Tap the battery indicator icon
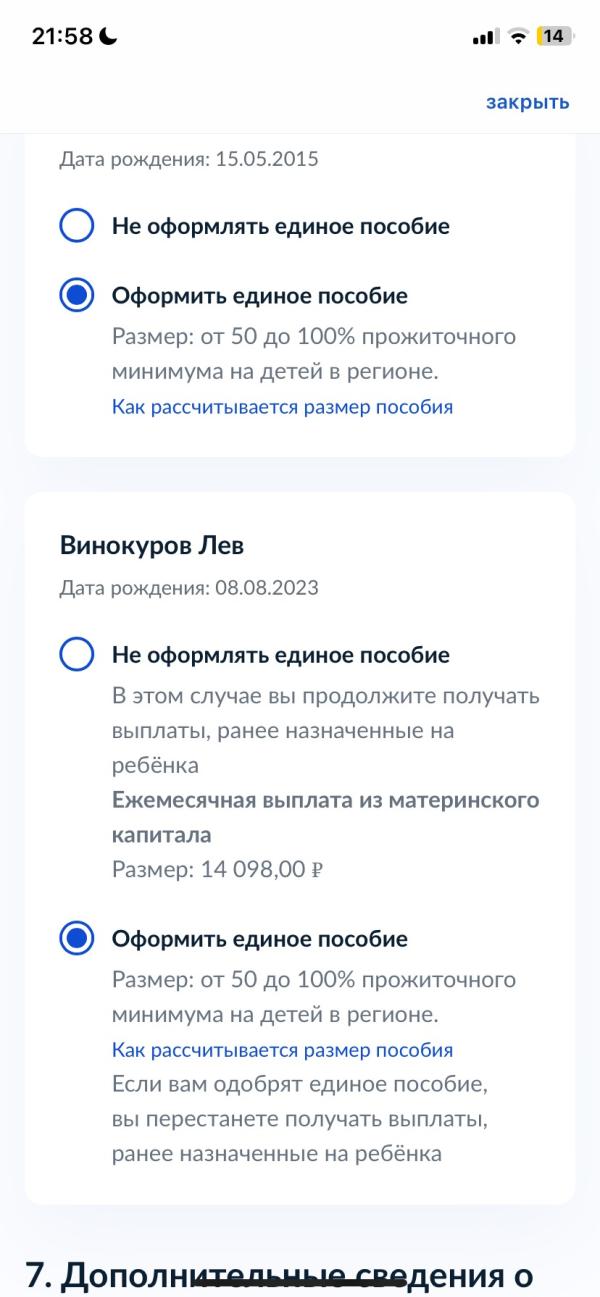The image size is (600, 1297). click(553, 37)
